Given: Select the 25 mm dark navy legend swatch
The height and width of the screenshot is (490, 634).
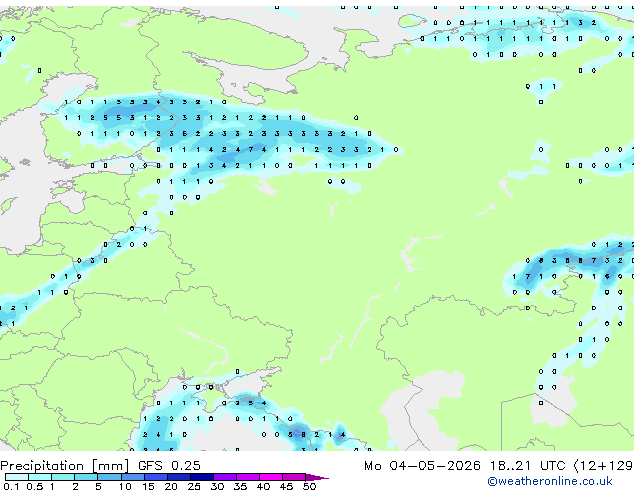Looking at the screenshot, I should click(x=202, y=477).
